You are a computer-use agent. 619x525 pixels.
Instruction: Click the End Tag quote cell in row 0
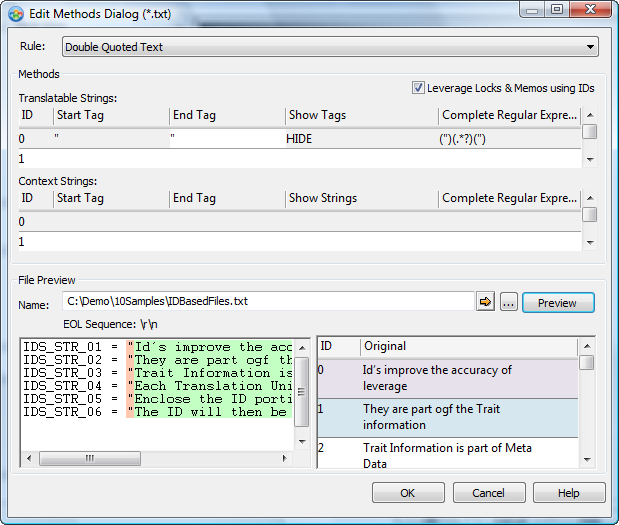coord(227,139)
